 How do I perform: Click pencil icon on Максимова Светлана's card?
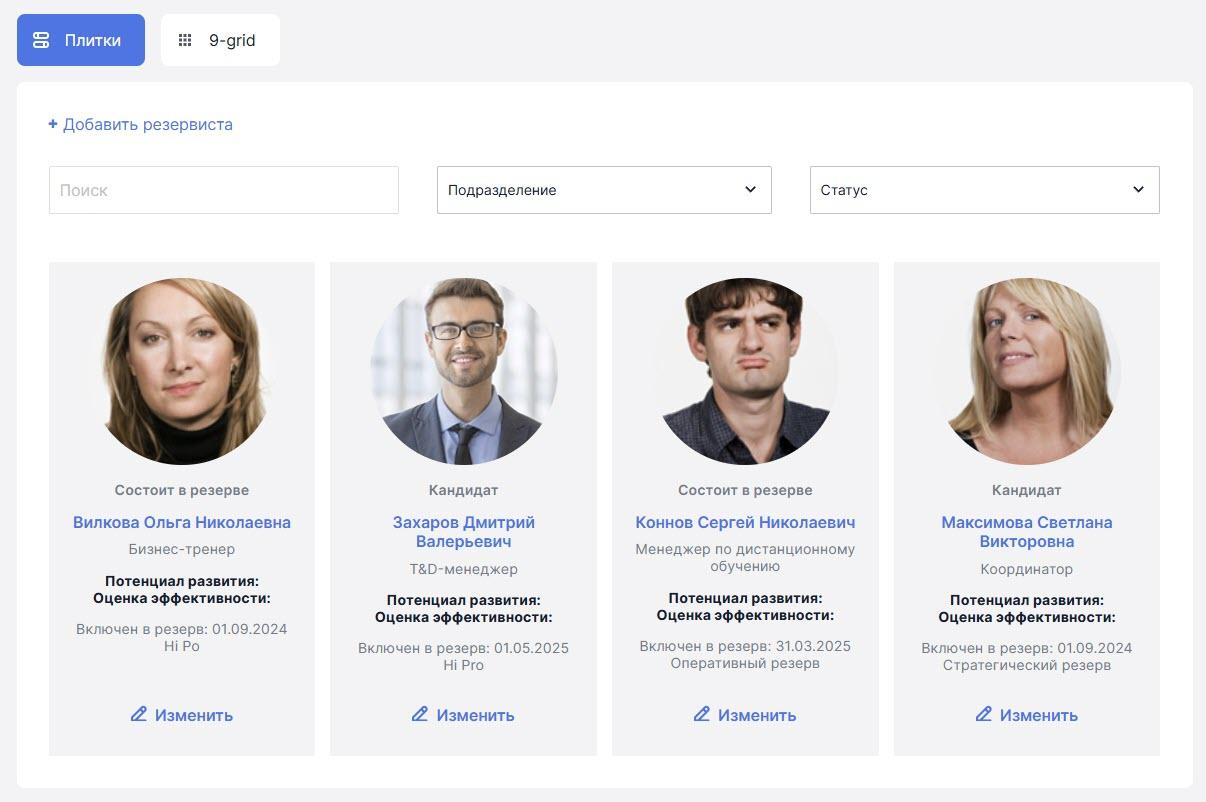(x=984, y=714)
